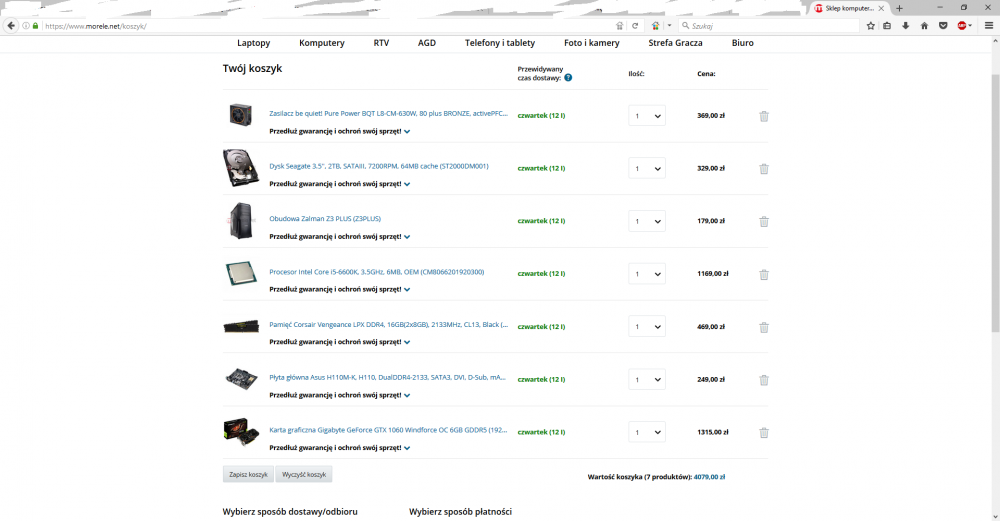Expand warranty extension under be quiet! power supply

tap(339, 131)
